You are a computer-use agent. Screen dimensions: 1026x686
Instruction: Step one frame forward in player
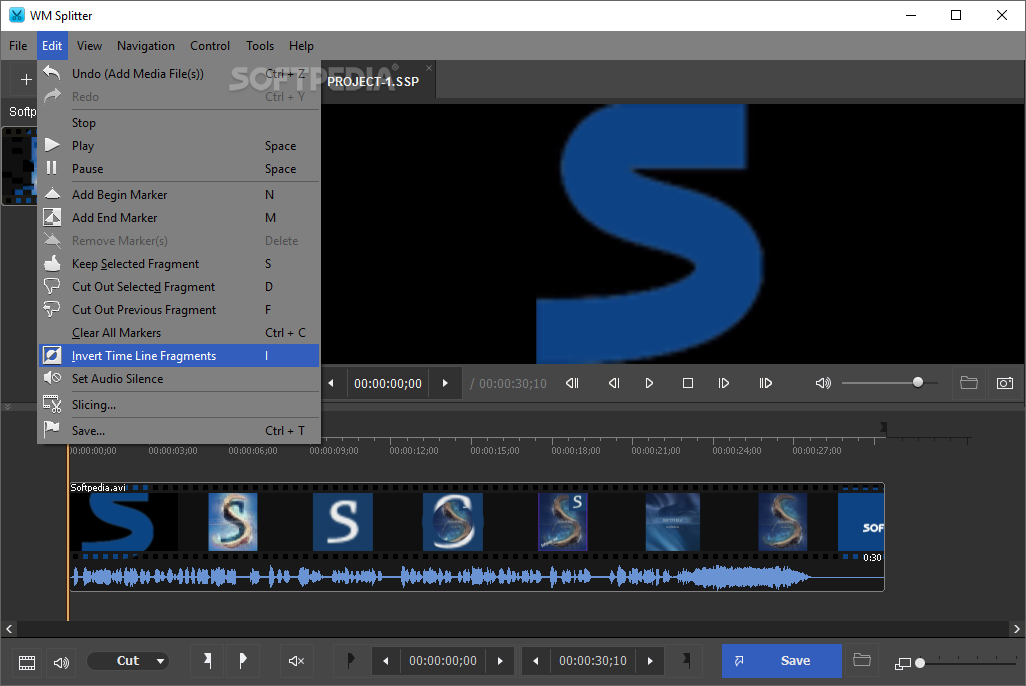click(x=724, y=384)
